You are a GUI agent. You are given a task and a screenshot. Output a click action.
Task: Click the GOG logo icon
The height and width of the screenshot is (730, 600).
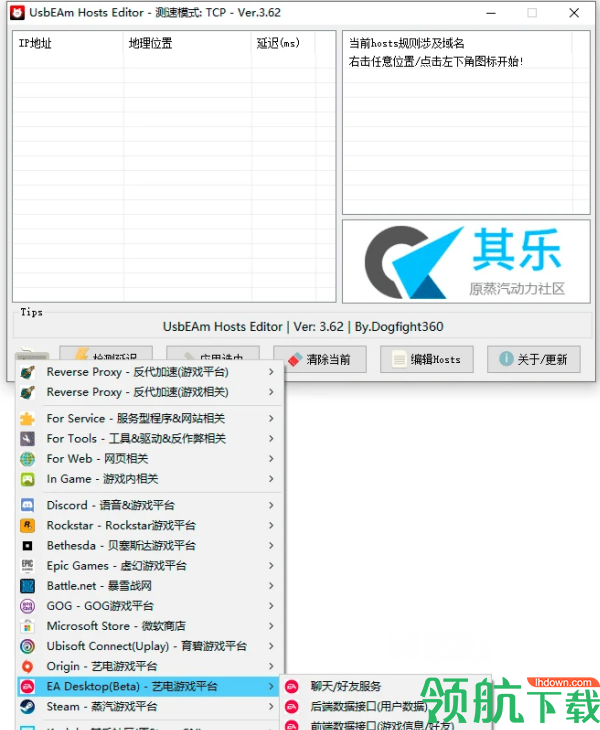pyautogui.click(x=27, y=606)
